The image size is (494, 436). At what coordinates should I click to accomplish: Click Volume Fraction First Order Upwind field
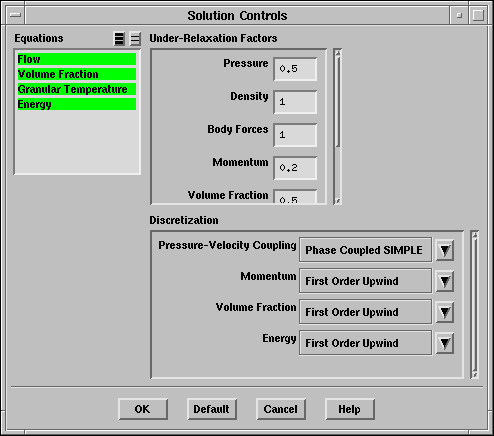point(366,312)
